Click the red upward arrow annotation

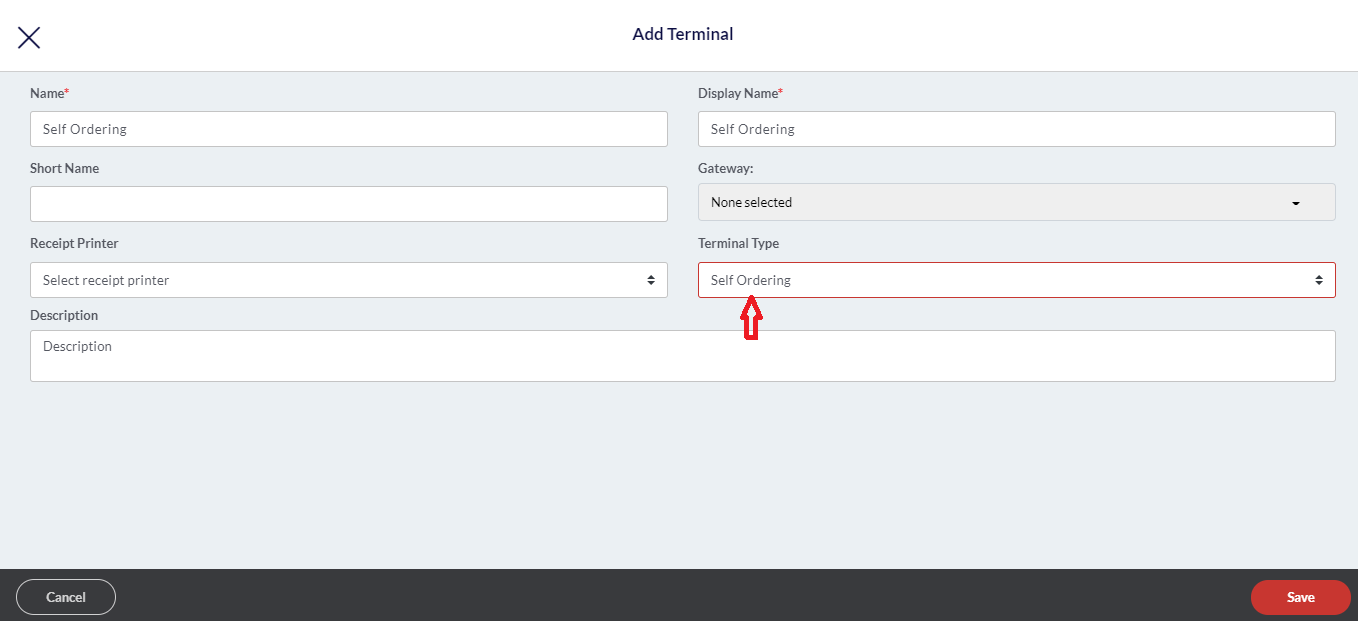coord(751,321)
